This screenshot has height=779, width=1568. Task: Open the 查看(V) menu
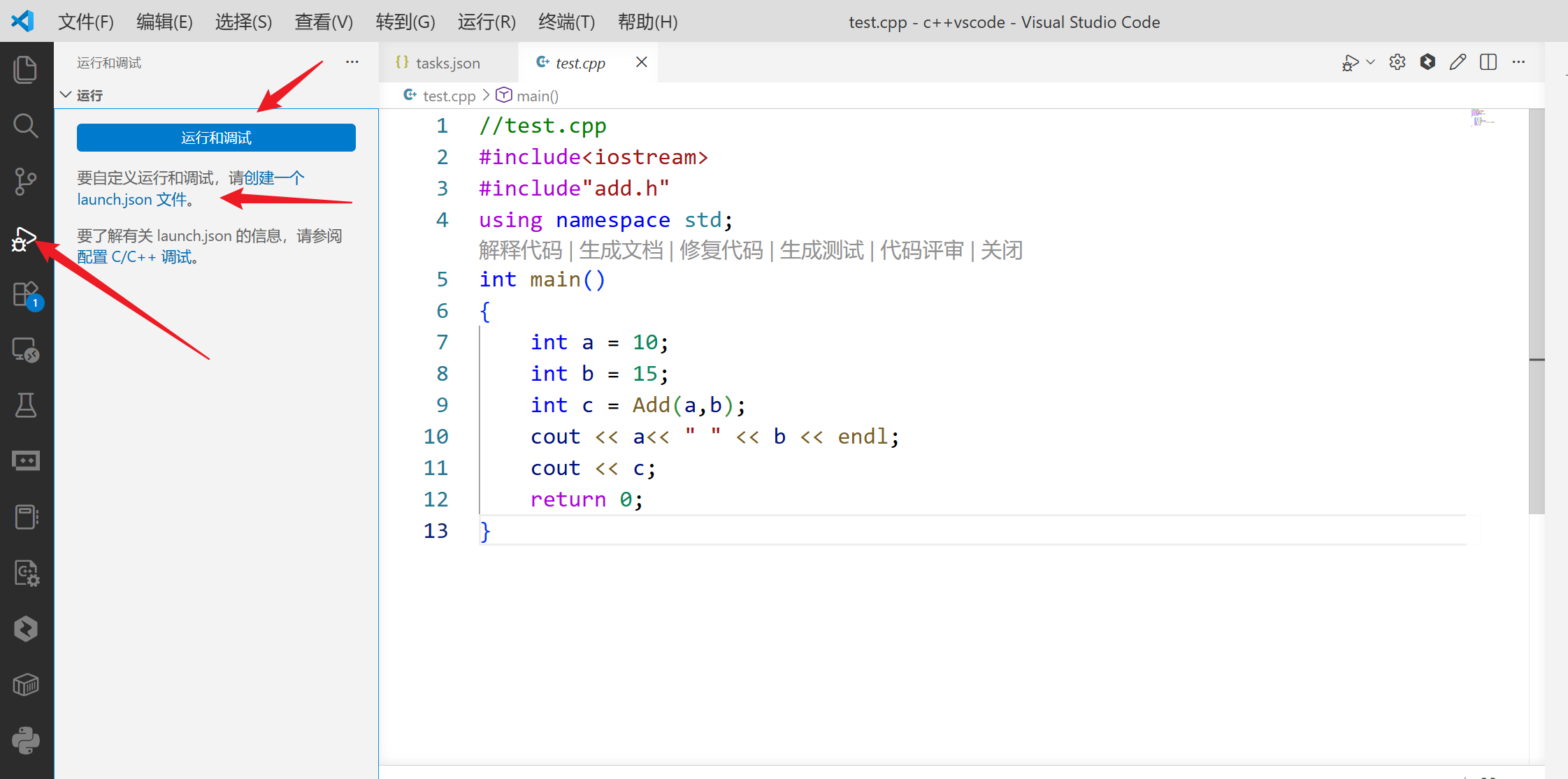click(324, 22)
